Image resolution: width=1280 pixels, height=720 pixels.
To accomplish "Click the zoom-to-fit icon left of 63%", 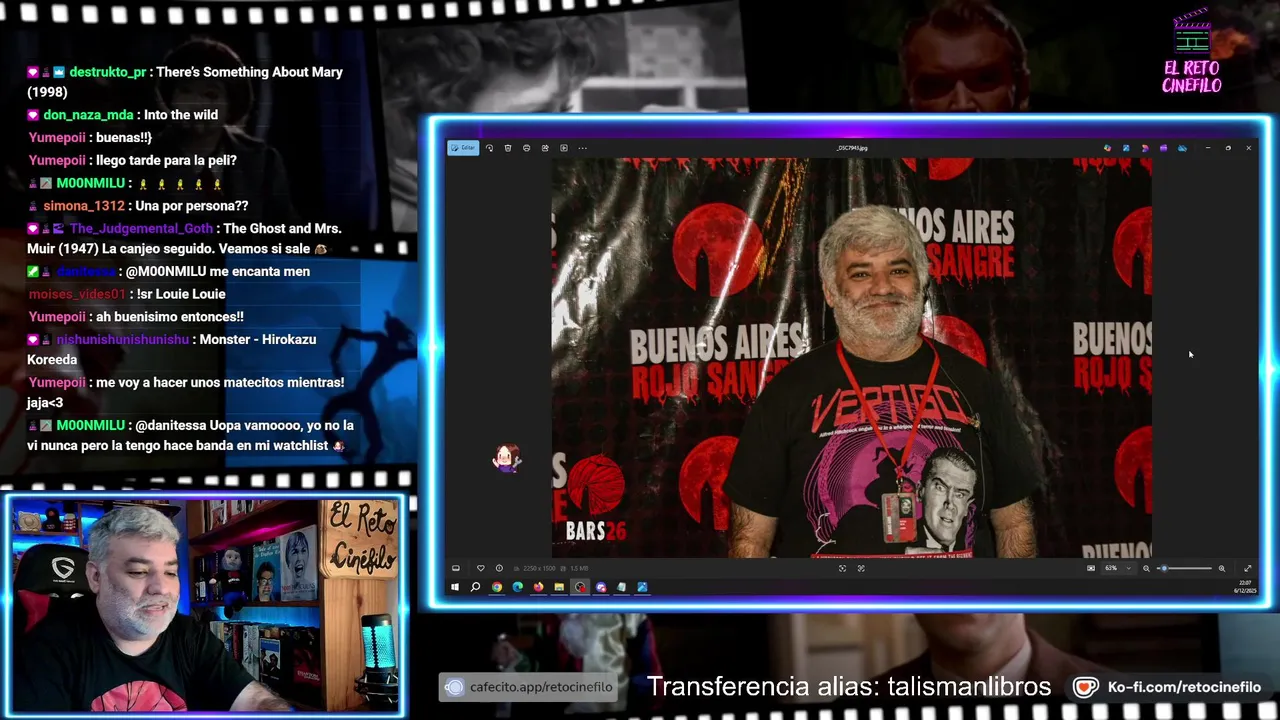I will tap(1091, 568).
